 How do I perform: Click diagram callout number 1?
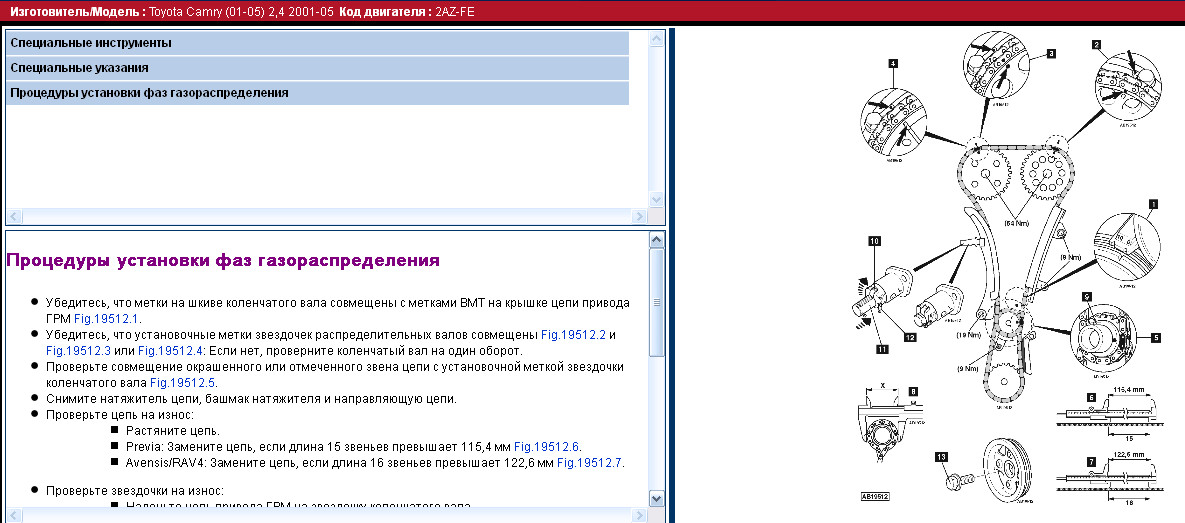coord(1153,203)
